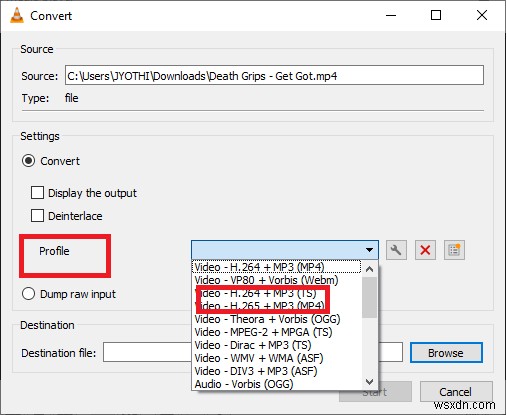Maximize the Convert window
Image resolution: width=507 pixels, height=415 pixels.
[436, 15]
